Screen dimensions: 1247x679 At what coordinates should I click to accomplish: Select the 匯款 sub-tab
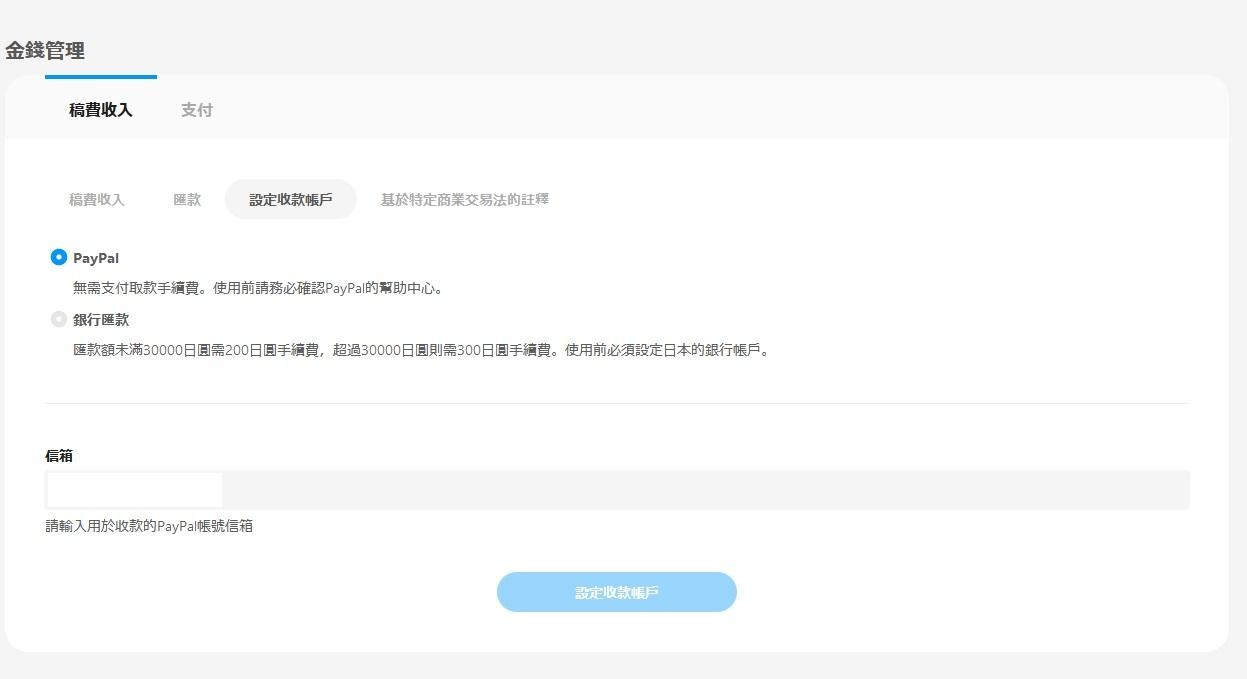(186, 199)
